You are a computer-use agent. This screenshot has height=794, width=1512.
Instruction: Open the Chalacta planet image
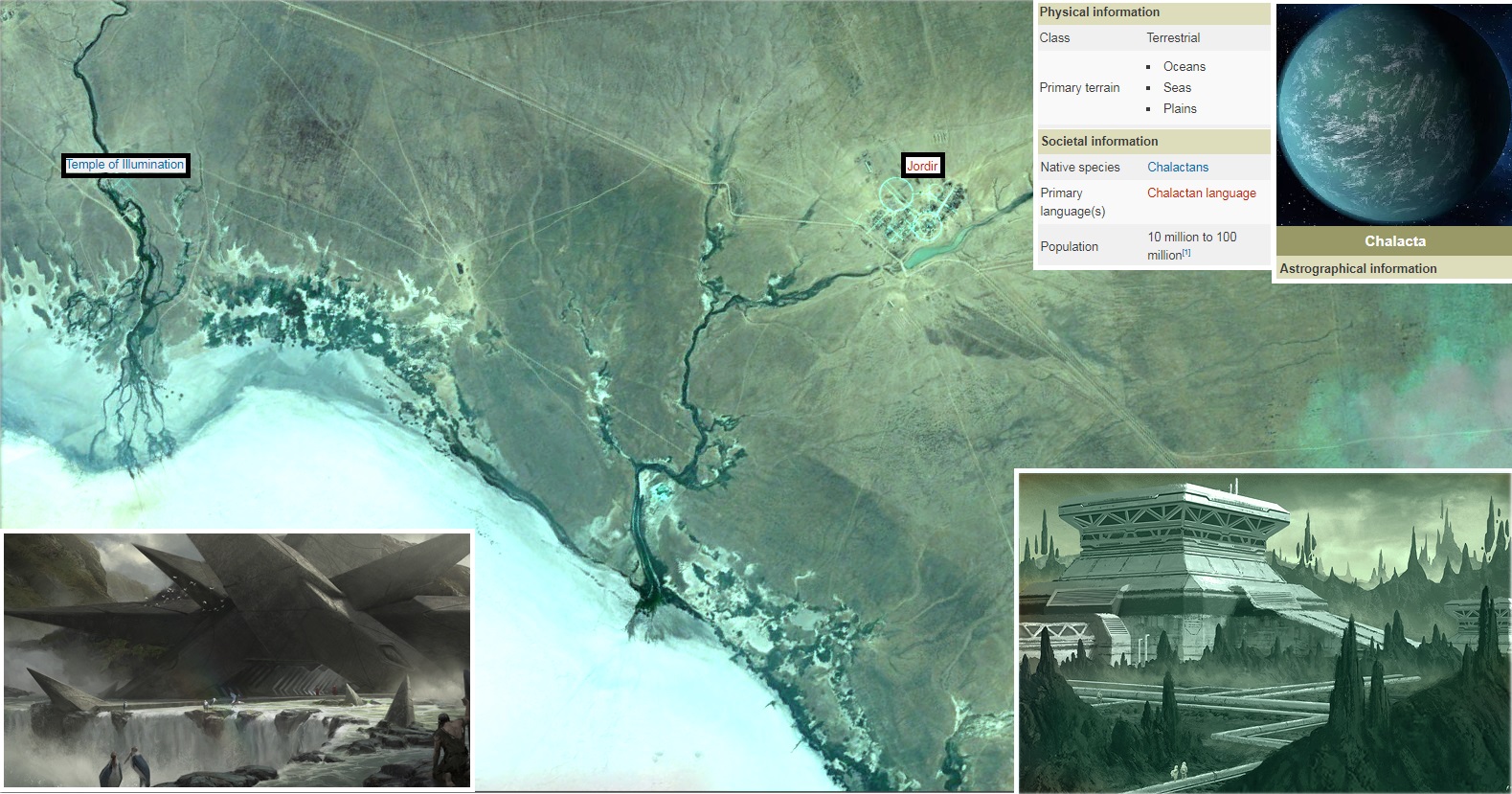pyautogui.click(x=1392, y=115)
